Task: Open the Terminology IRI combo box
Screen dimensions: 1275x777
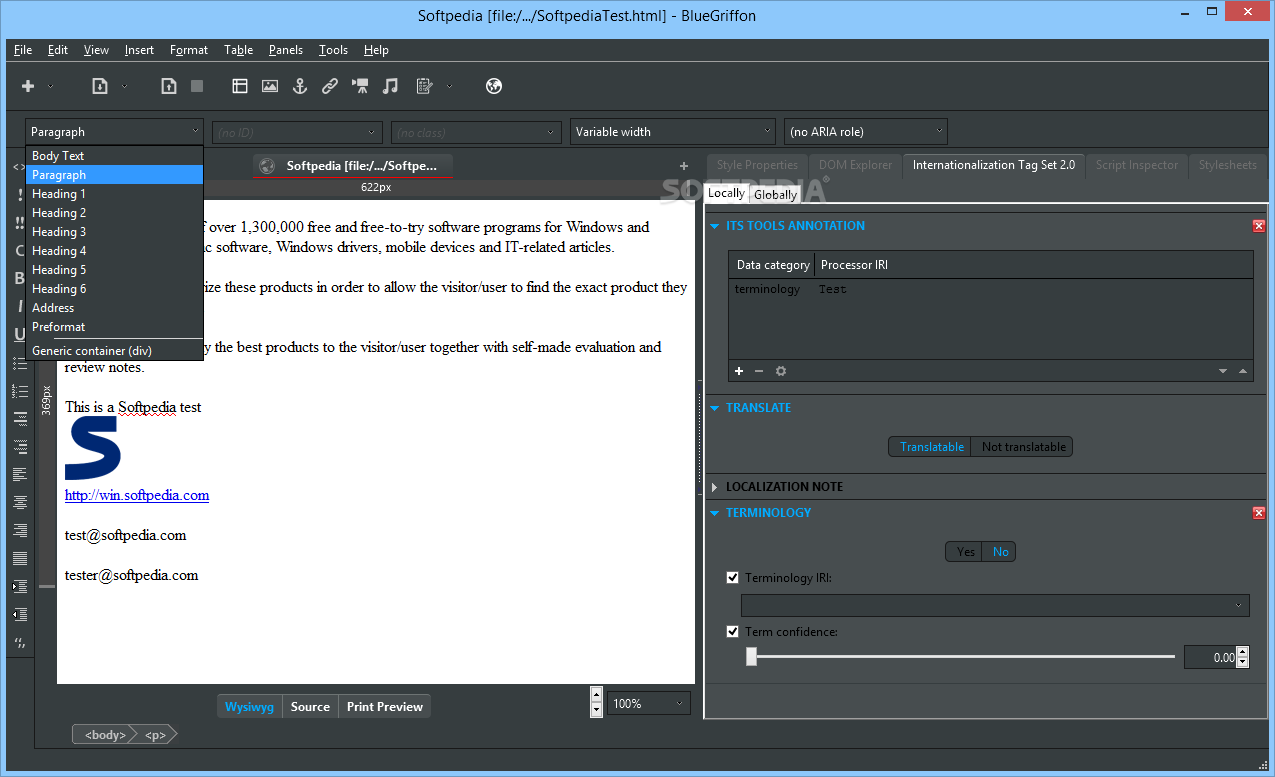Action: pos(995,605)
